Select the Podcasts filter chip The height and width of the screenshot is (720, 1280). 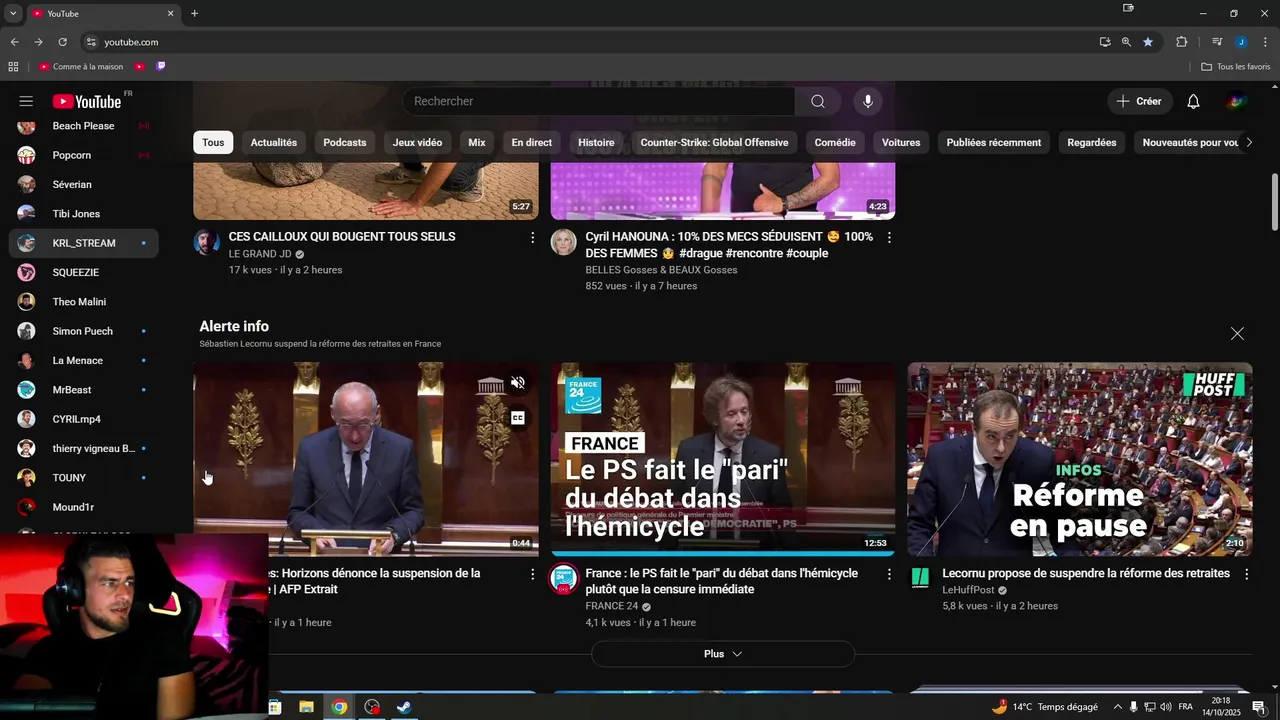[345, 142]
